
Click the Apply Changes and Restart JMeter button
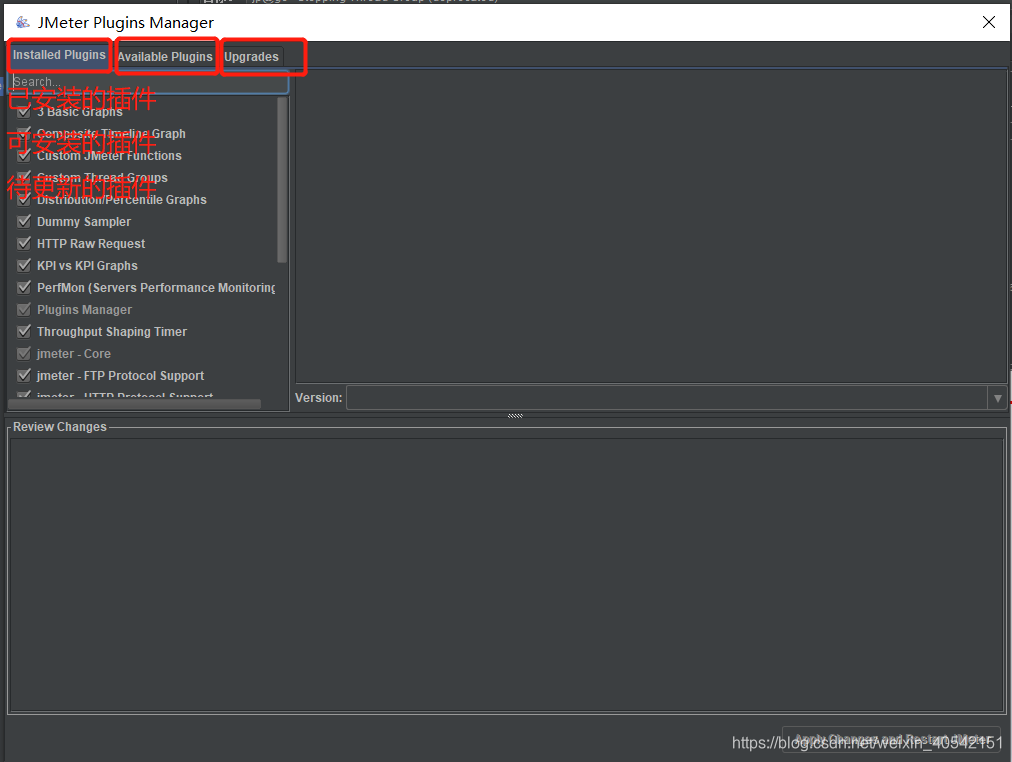click(x=893, y=739)
